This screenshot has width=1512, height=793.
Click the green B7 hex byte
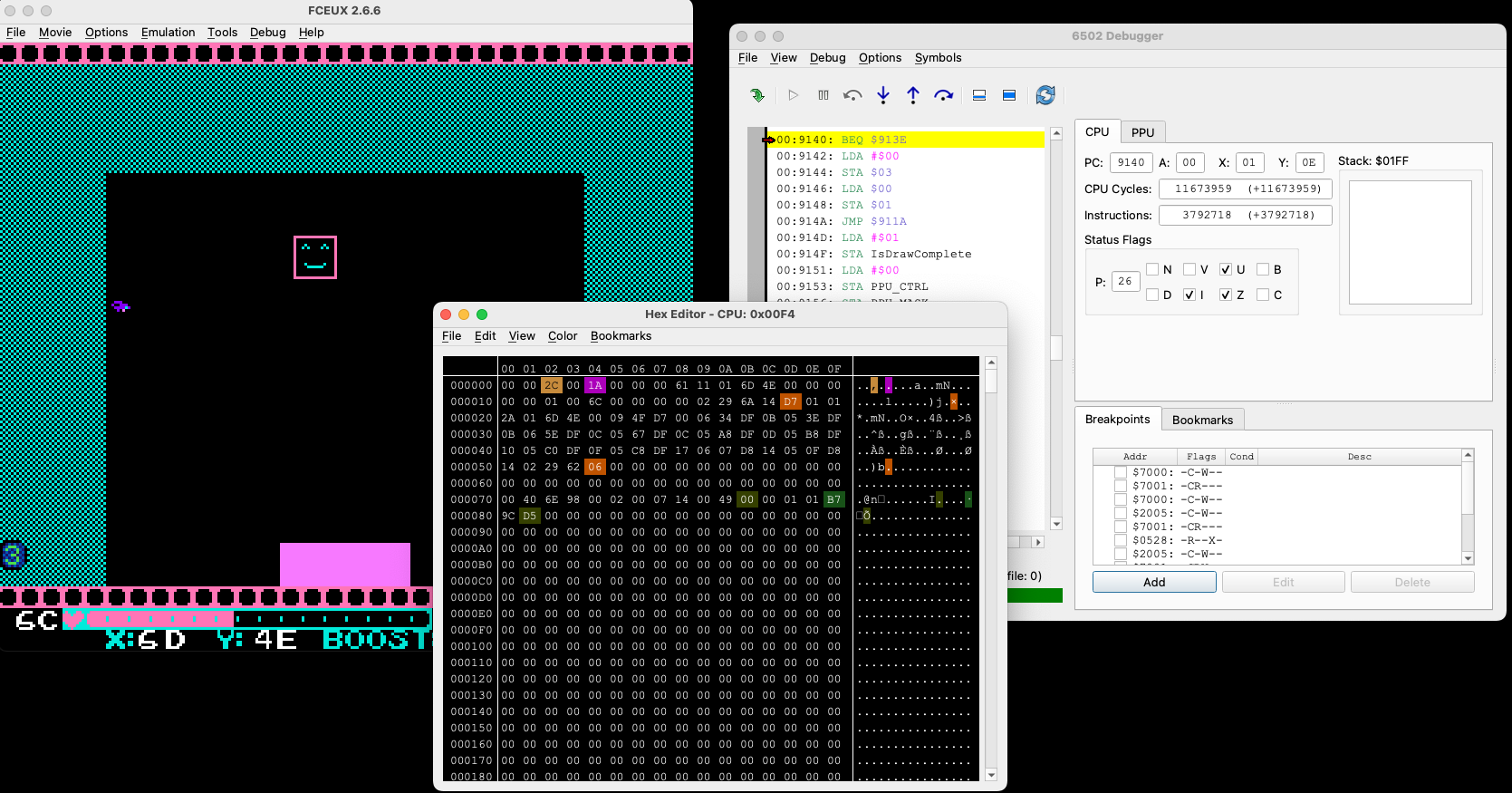coord(833,499)
